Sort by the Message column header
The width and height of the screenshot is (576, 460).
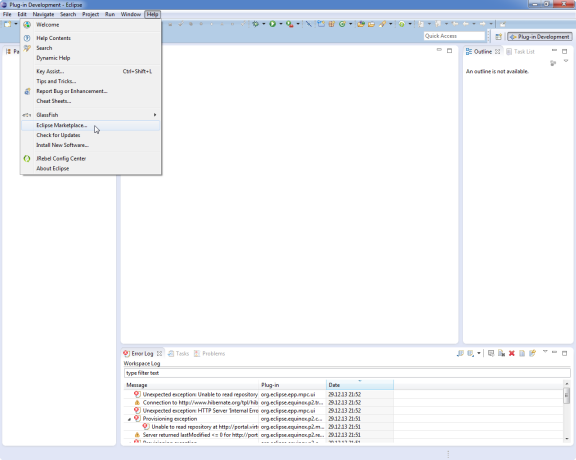pos(191,385)
